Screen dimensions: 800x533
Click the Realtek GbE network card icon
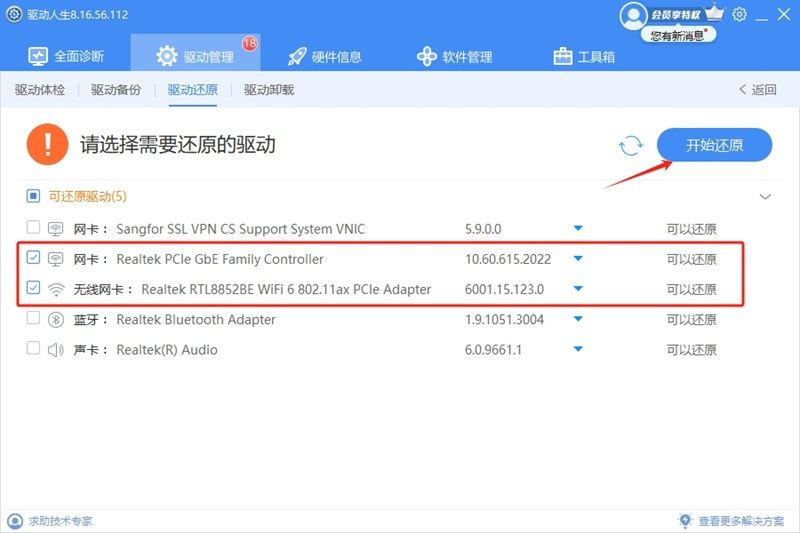pyautogui.click(x=56, y=259)
